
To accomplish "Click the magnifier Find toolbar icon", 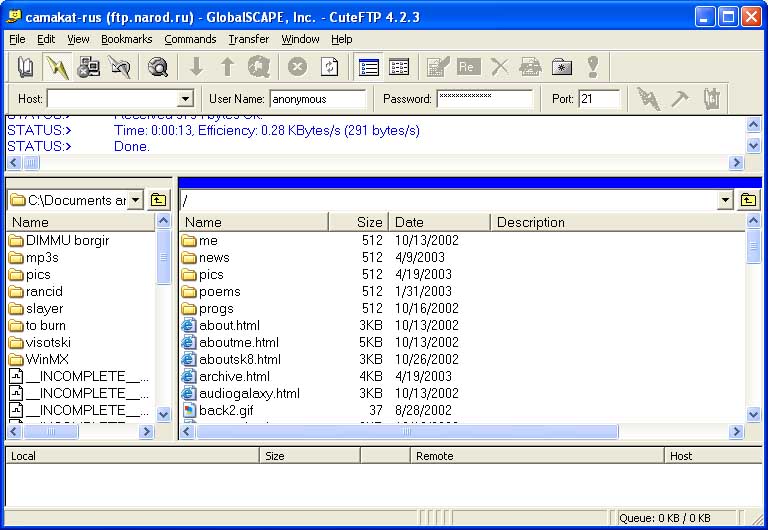I will (158, 67).
